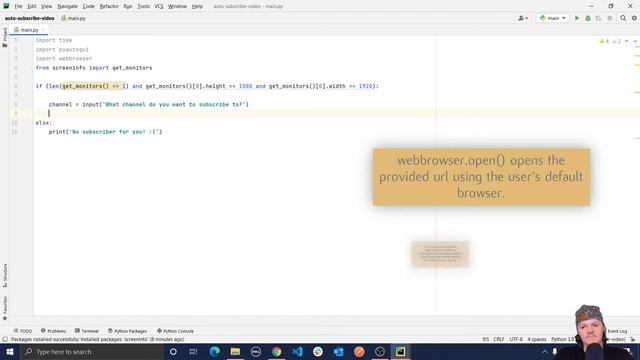The height and width of the screenshot is (360, 640).
Task: Click auto-subscribe-video breadcrumb
Action: (x=29, y=18)
